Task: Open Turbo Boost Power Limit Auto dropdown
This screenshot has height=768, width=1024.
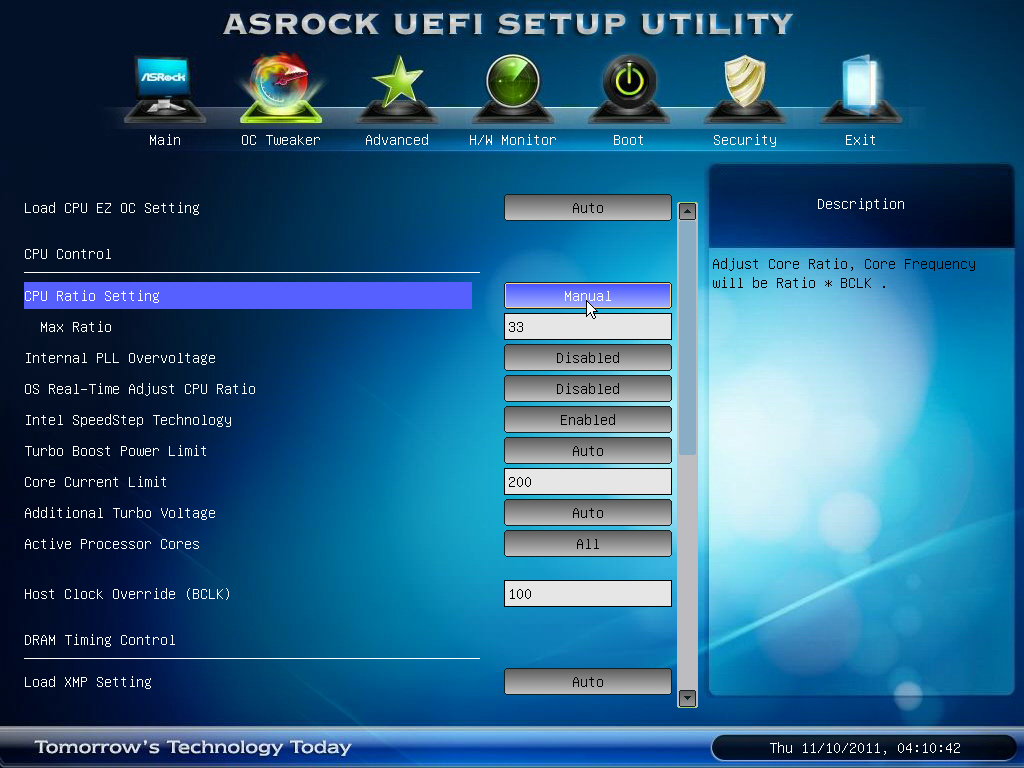Action: click(x=588, y=451)
